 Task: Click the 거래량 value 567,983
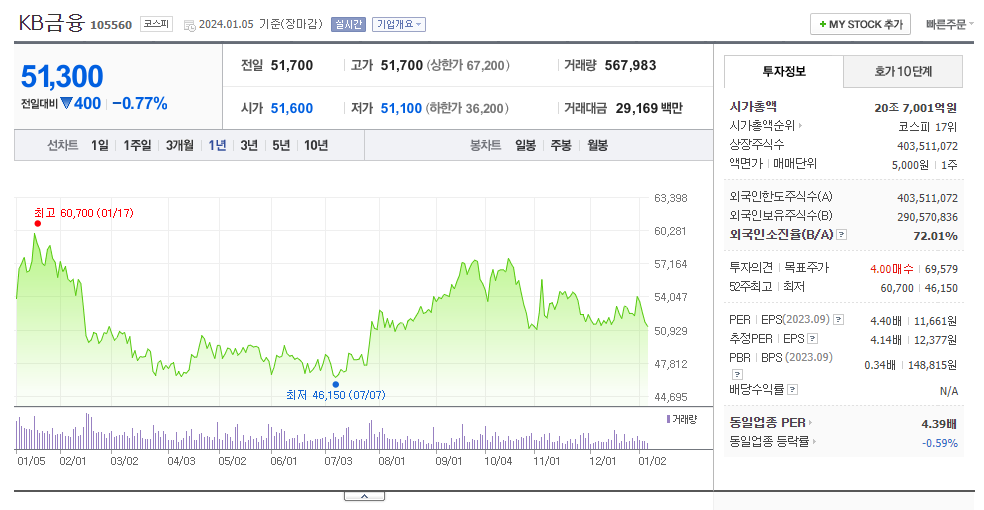point(631,65)
